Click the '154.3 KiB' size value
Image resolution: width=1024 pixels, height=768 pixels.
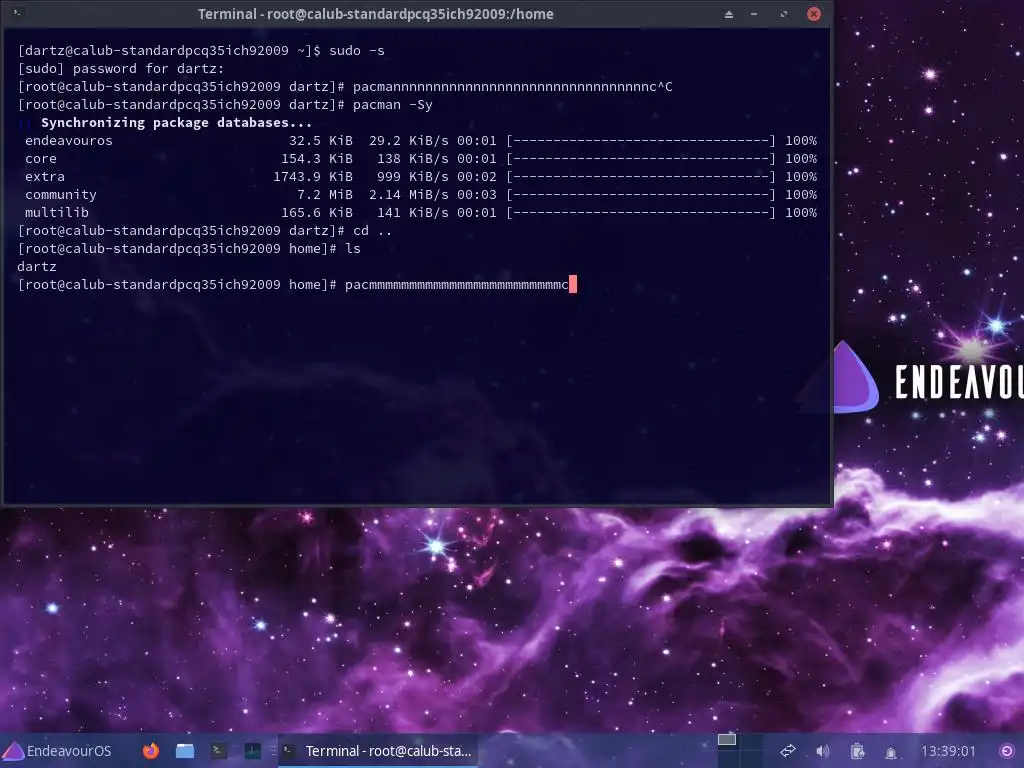[x=317, y=159]
